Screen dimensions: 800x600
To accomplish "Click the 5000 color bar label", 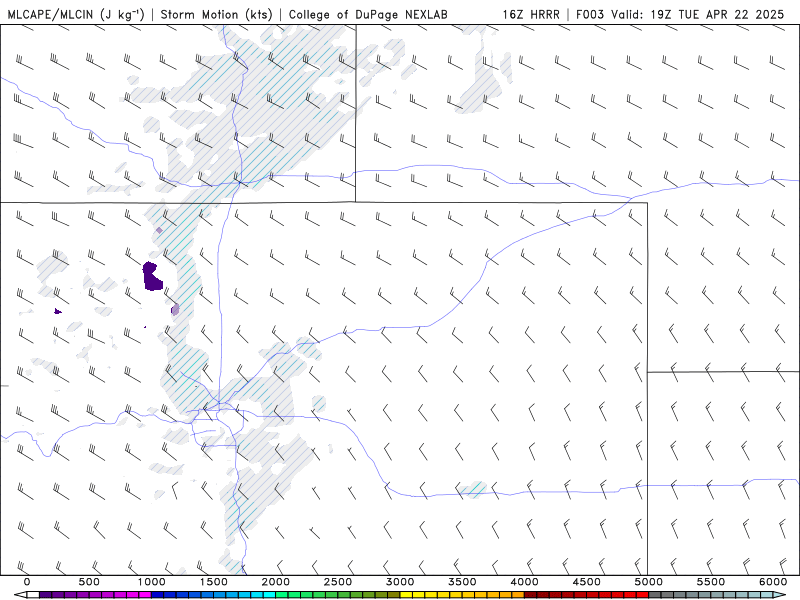I will 649,582.
